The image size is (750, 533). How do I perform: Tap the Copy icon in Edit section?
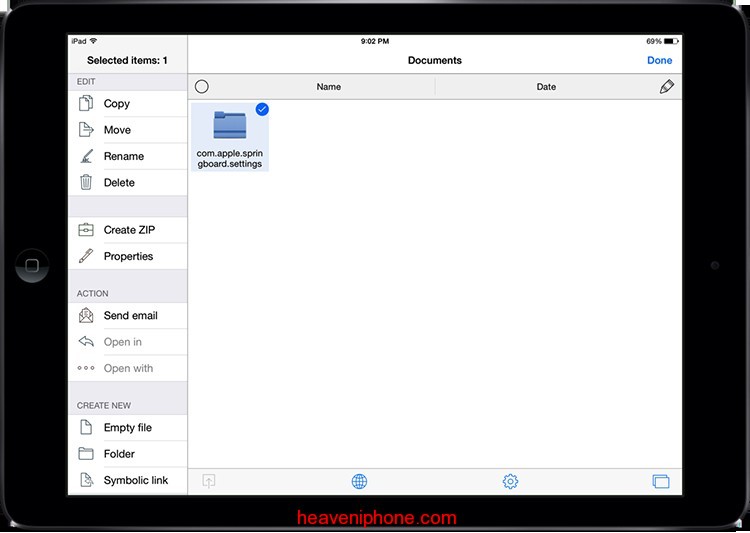[x=87, y=104]
